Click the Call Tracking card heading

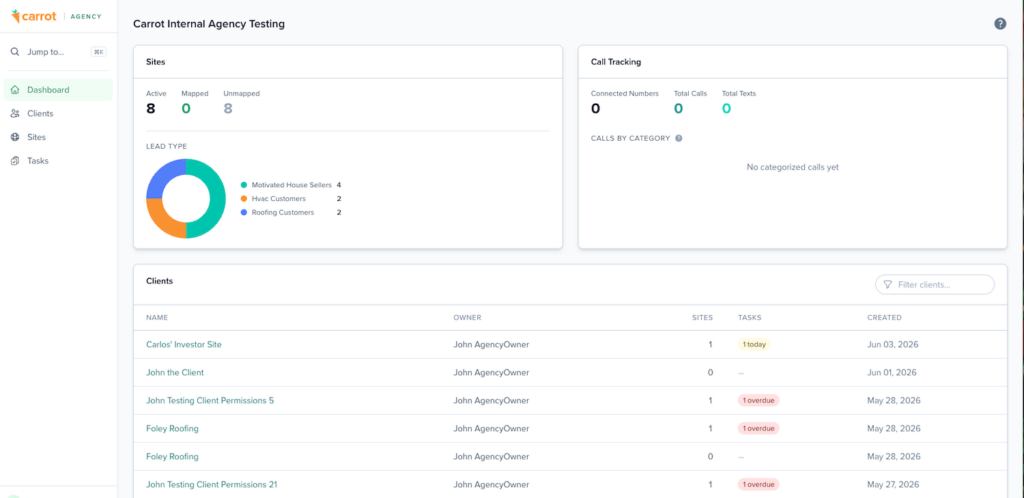click(616, 62)
